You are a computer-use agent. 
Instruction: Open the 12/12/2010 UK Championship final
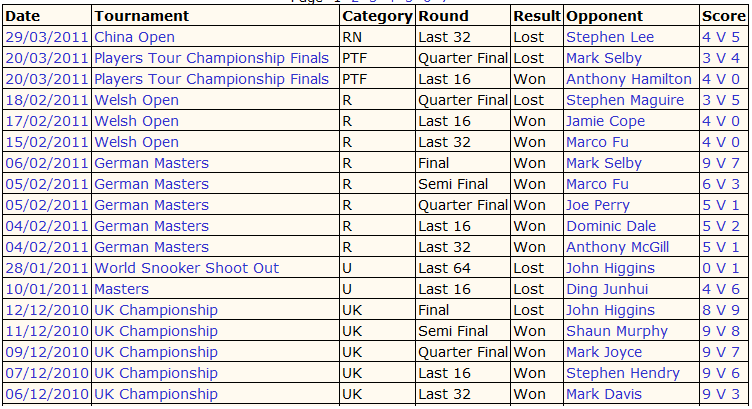(156, 310)
